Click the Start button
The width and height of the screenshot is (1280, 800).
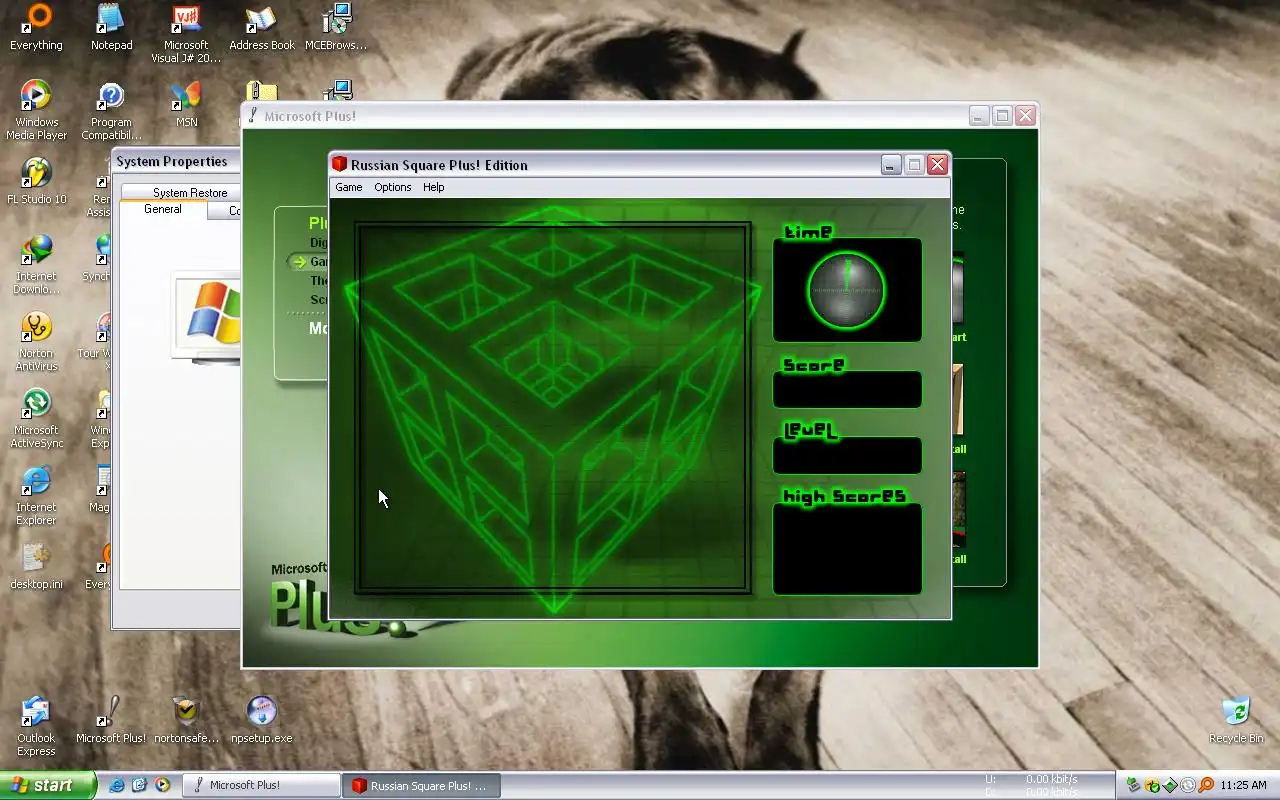pyautogui.click(x=48, y=785)
